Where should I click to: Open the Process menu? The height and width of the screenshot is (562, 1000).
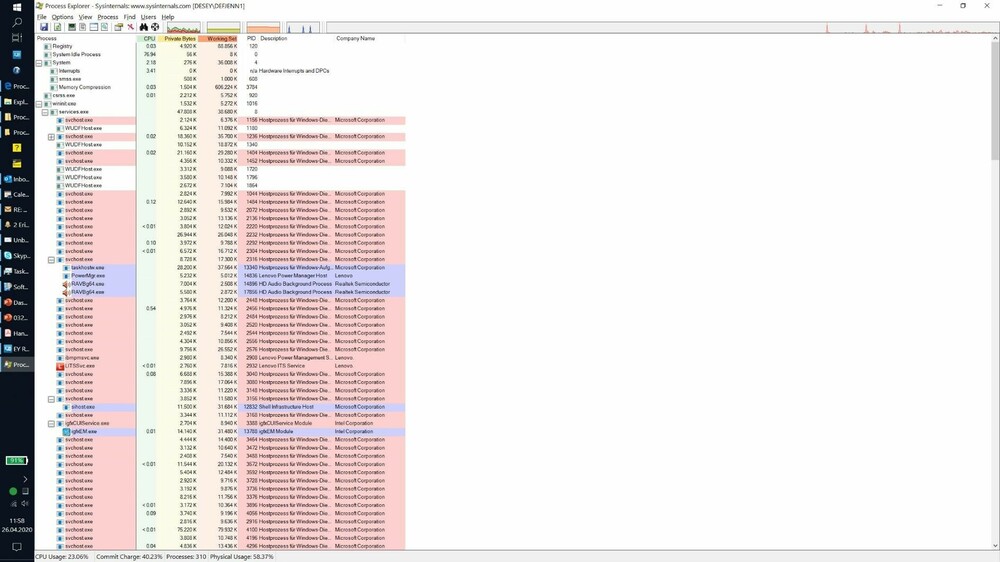[x=107, y=17]
